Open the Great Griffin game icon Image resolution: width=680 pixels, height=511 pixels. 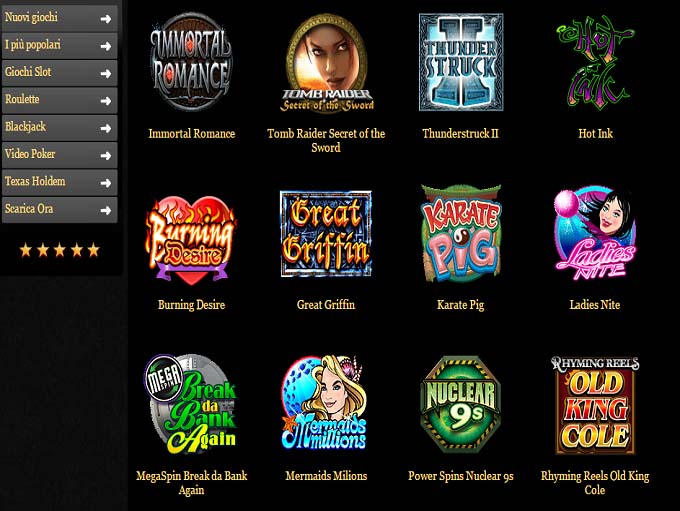pyautogui.click(x=326, y=234)
